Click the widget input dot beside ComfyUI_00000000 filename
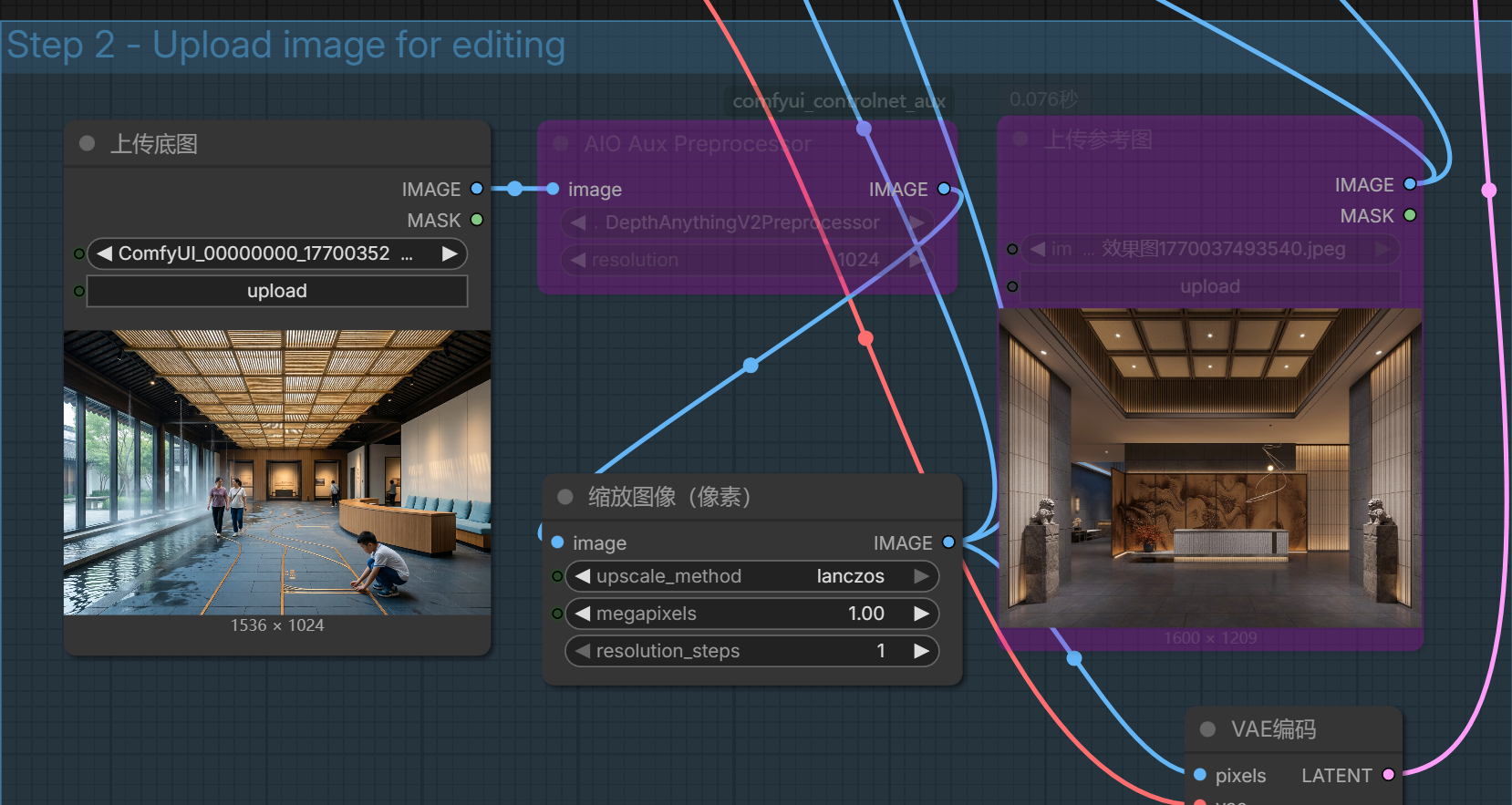 pos(79,253)
